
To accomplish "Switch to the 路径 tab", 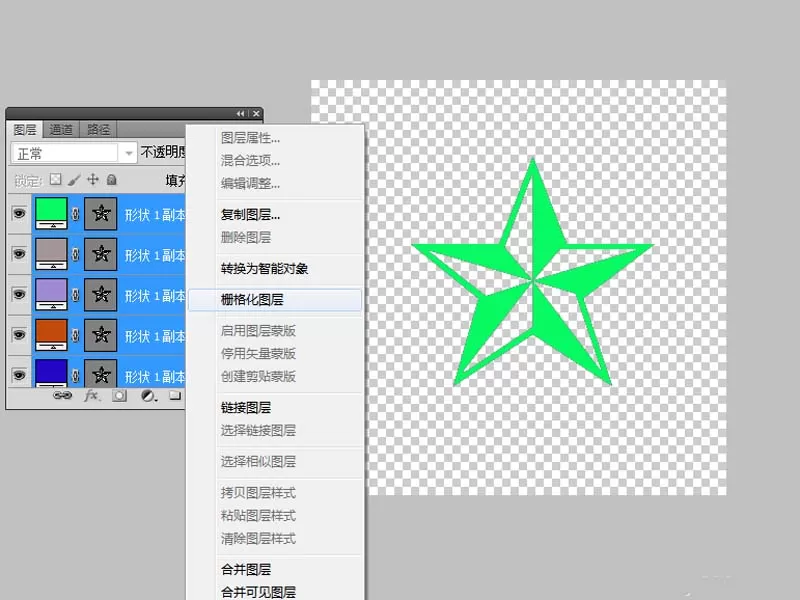I will pos(98,130).
